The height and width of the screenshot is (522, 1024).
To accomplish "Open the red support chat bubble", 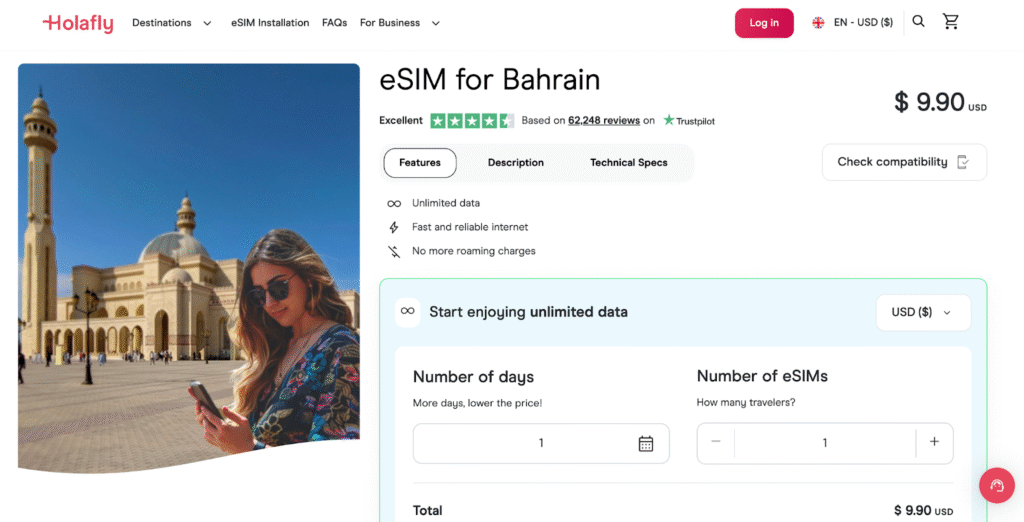I will [x=996, y=486].
